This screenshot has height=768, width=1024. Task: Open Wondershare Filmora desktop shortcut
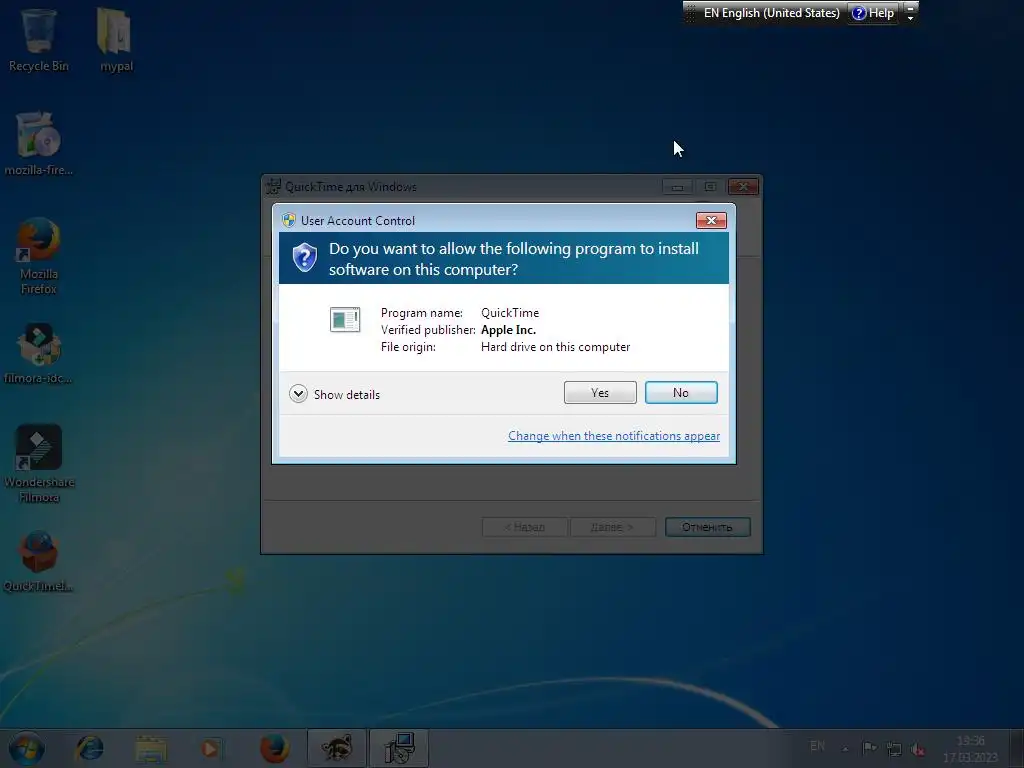coord(39,464)
